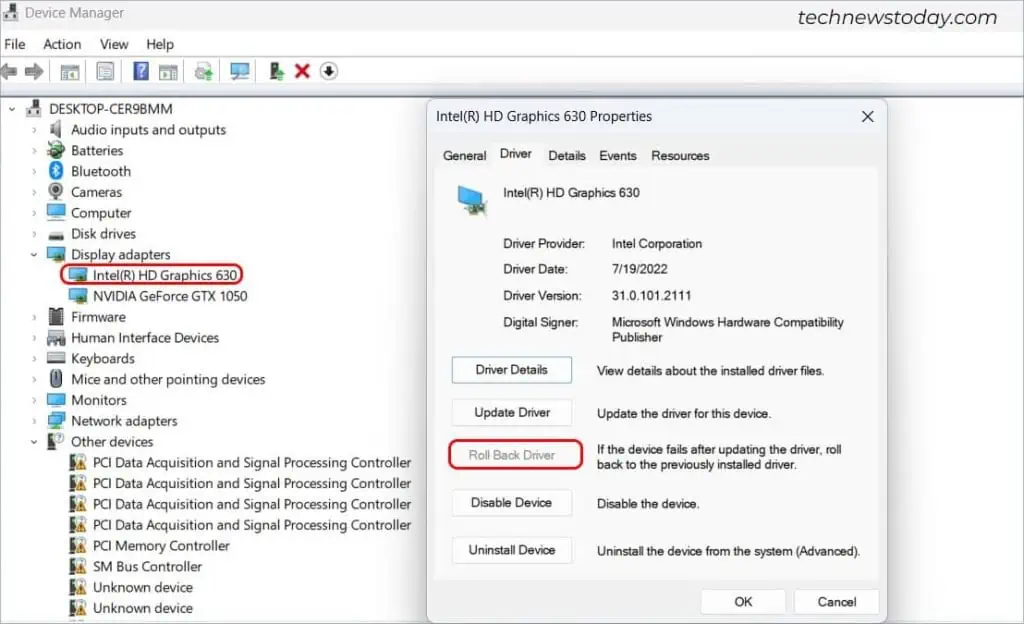Open the View menu
The width and height of the screenshot is (1024, 624).
(114, 44)
